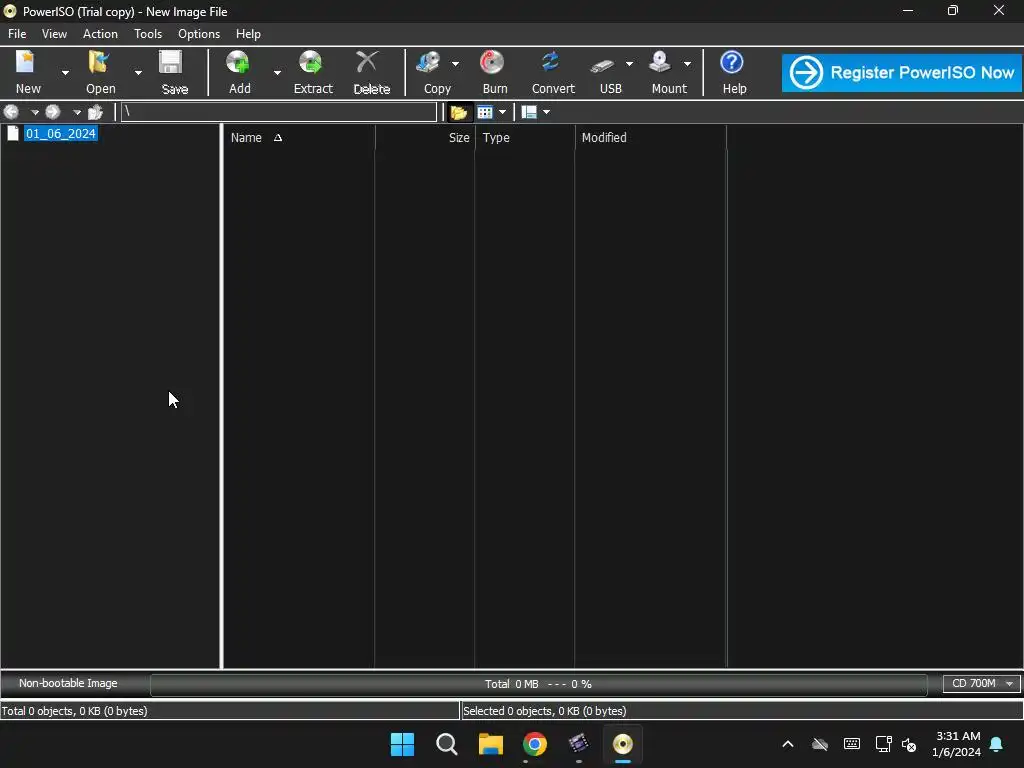Open taskbar Search
Viewport: 1024px width, 768px height.
pos(447,744)
